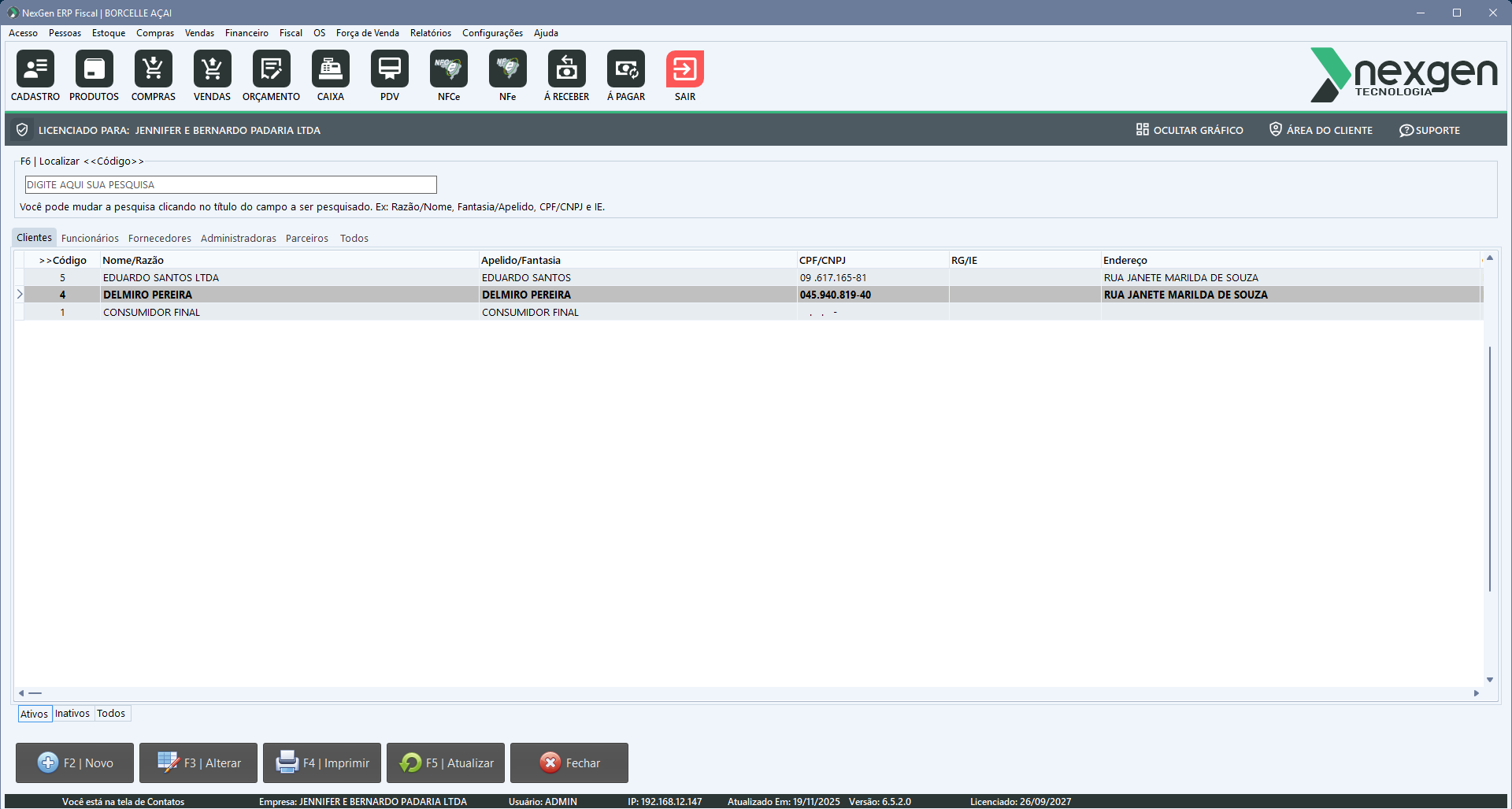This screenshot has height=809, width=1512.
Task: Open the À RECEBER icon
Action: tap(567, 69)
